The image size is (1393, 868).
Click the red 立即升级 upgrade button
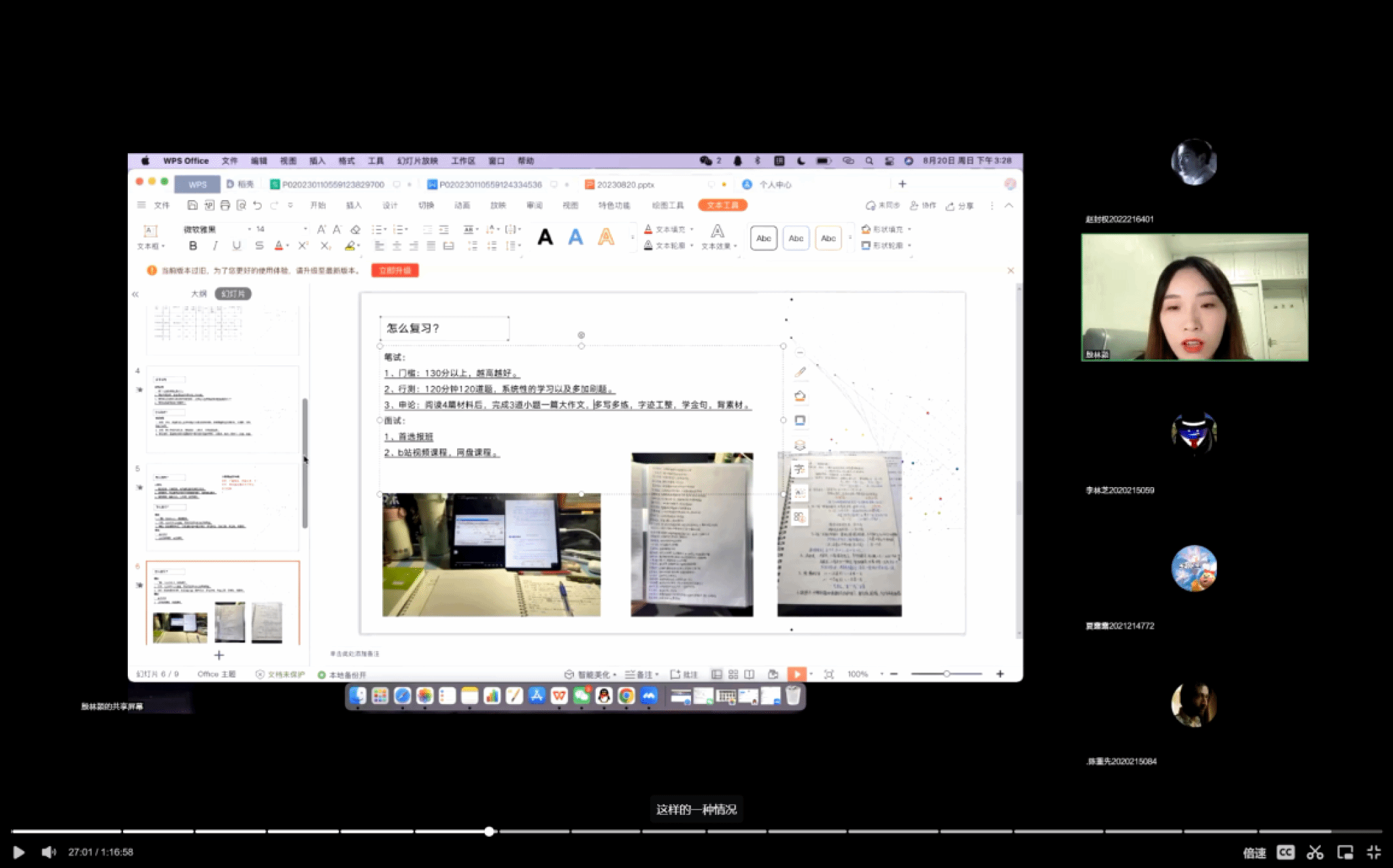(395, 271)
